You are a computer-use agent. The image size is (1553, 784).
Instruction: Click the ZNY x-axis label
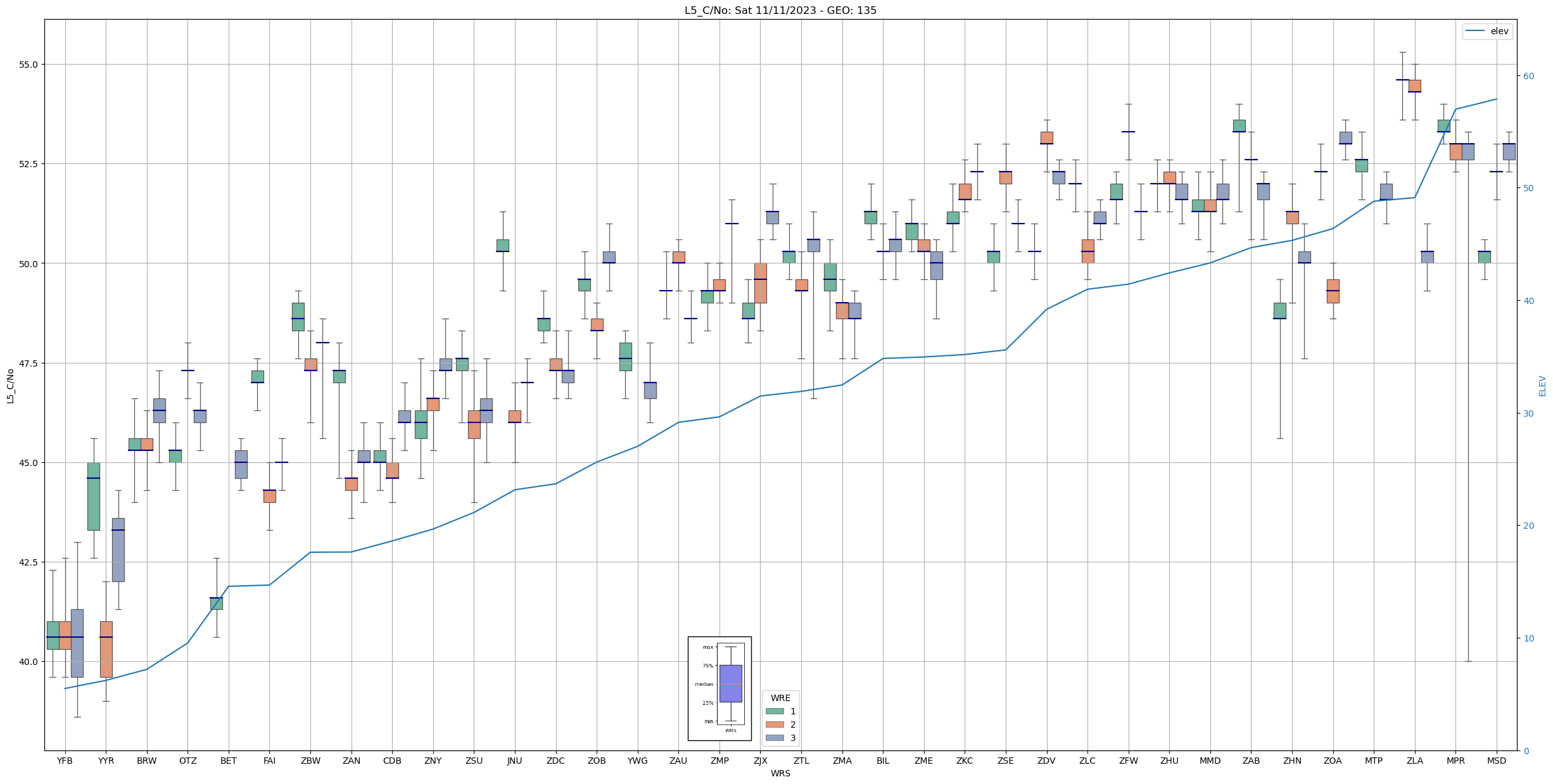point(433,761)
